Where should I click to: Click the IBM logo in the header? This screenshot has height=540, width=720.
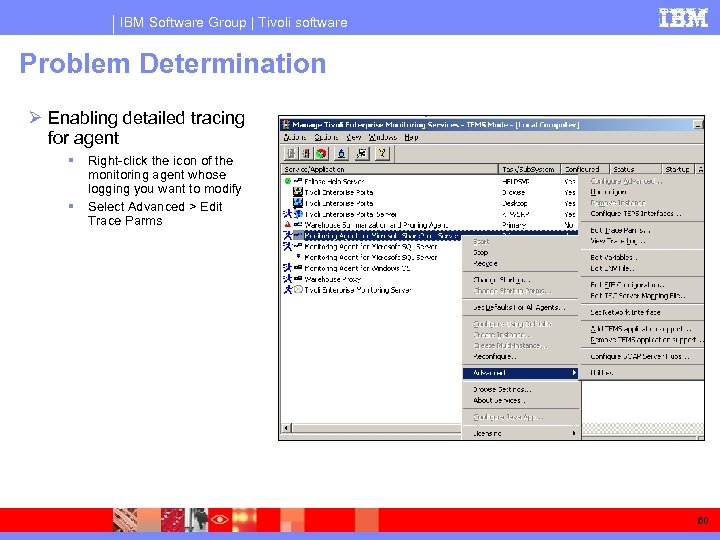click(x=683, y=17)
